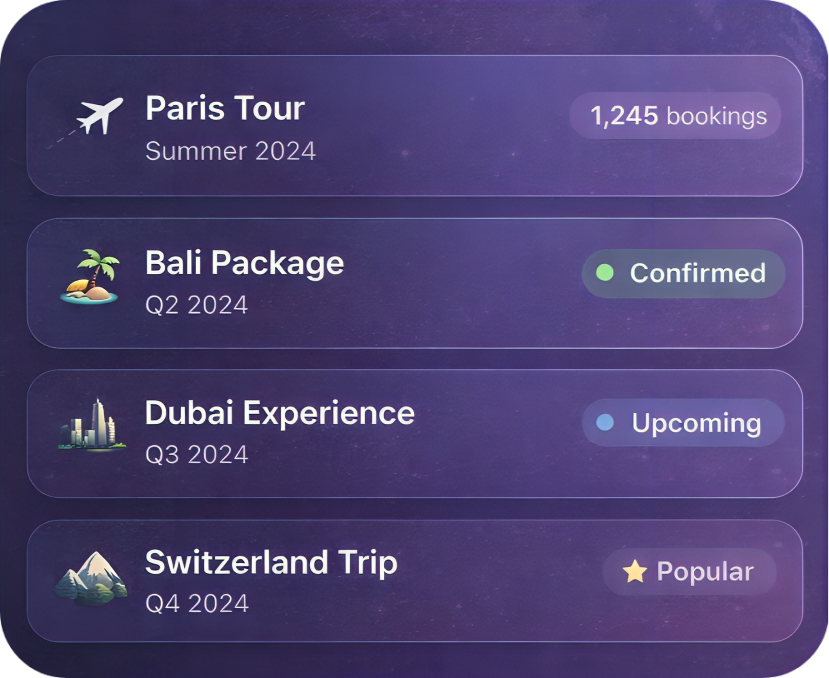Open the Switzerland Trip title
This screenshot has width=829, height=678.
[x=271, y=562]
